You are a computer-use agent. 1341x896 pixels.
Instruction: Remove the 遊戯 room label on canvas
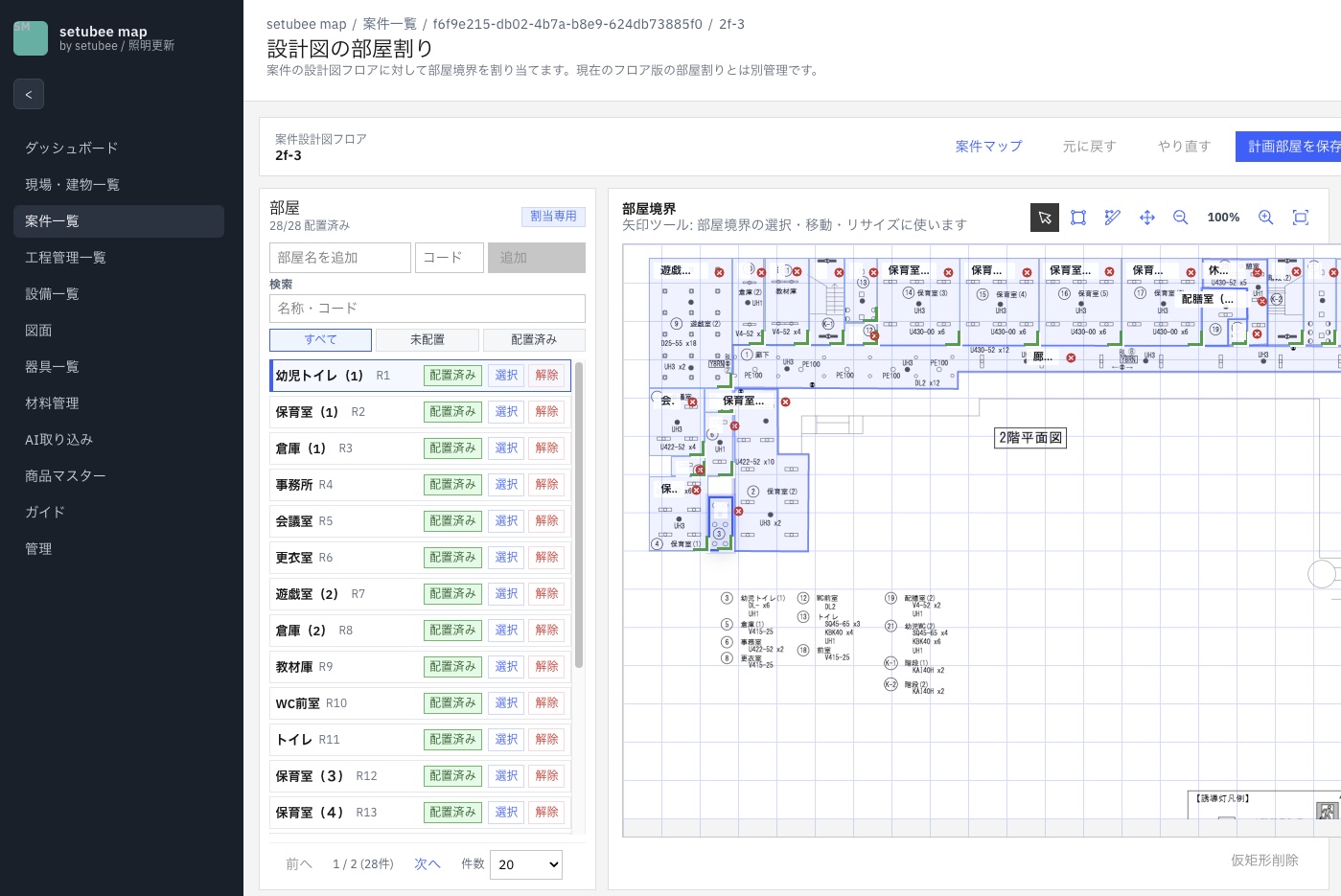click(x=719, y=272)
